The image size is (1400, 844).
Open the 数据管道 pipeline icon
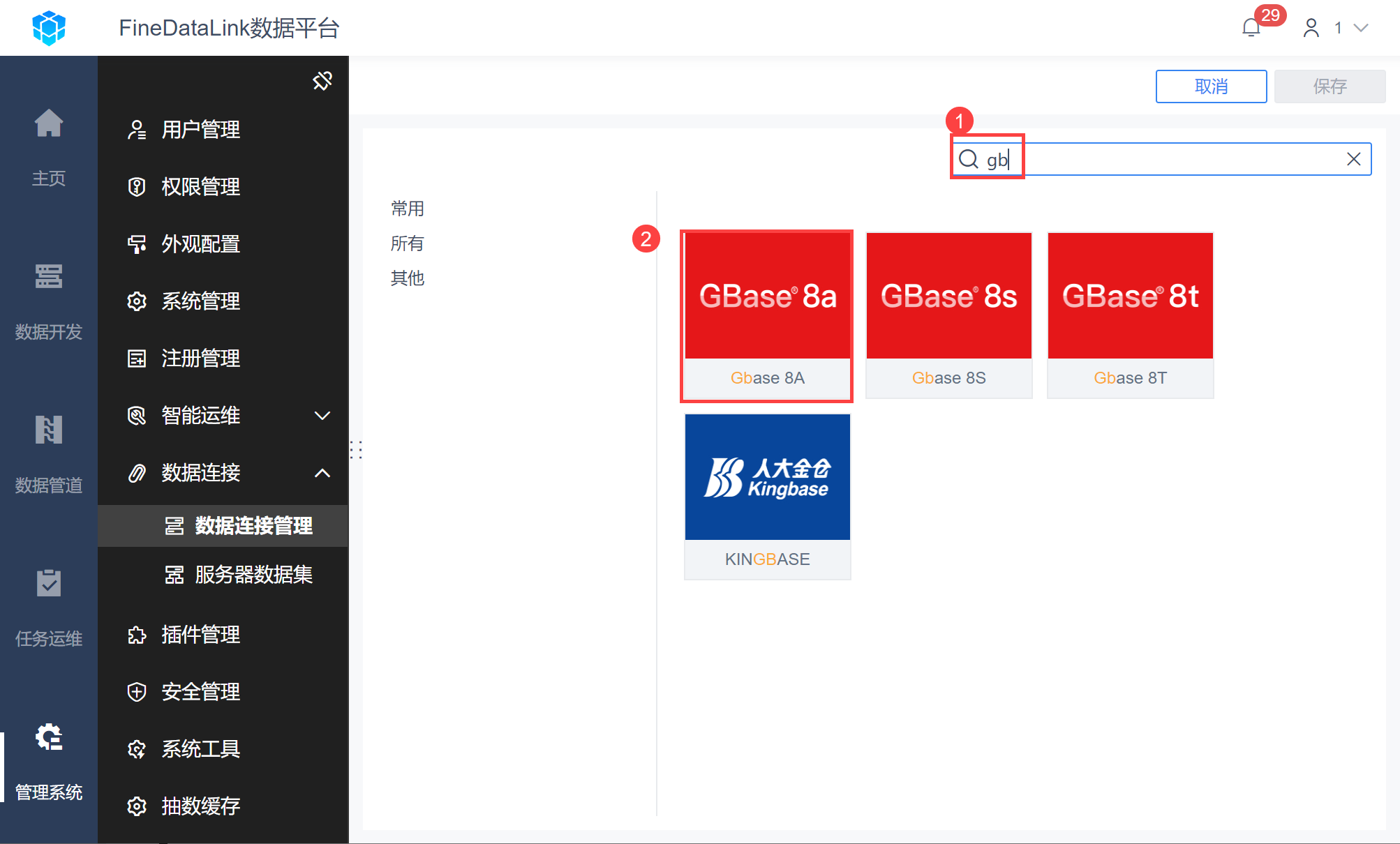pyautogui.click(x=48, y=430)
